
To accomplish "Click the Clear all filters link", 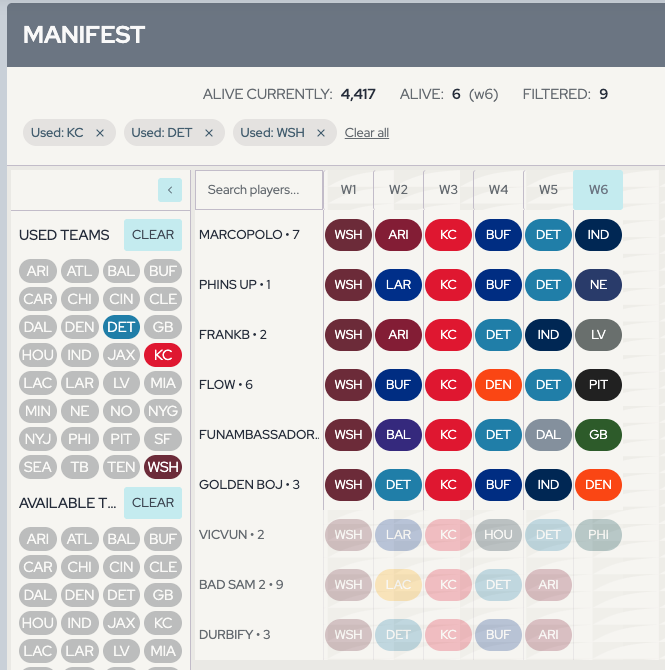I will click(x=367, y=133).
